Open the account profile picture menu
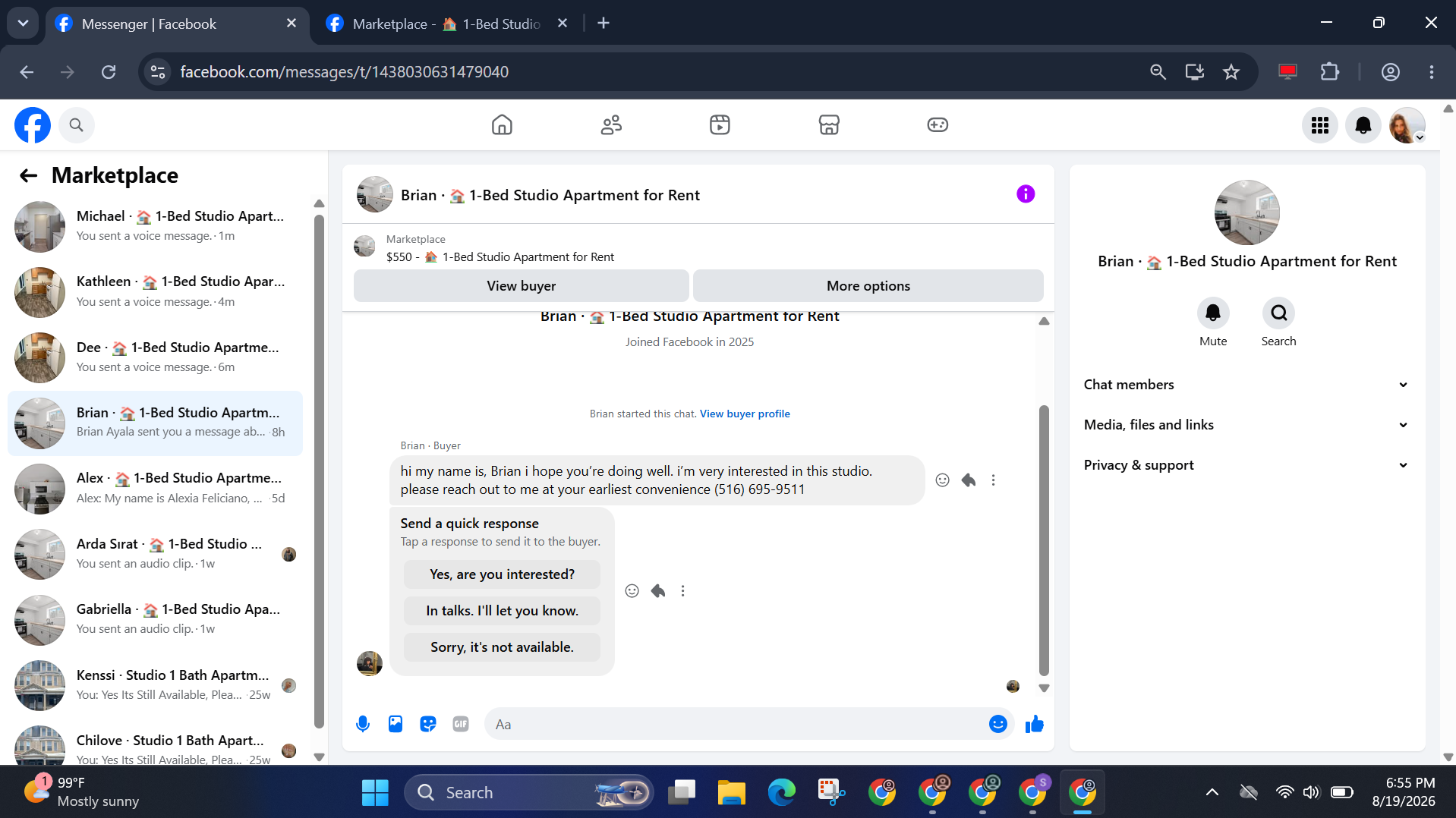The height and width of the screenshot is (818, 1456). pyautogui.click(x=1407, y=125)
